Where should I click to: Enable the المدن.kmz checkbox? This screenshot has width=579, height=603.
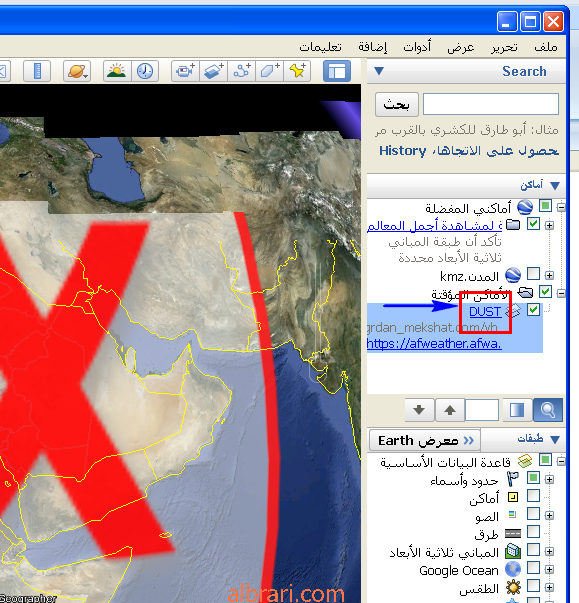[x=533, y=274]
